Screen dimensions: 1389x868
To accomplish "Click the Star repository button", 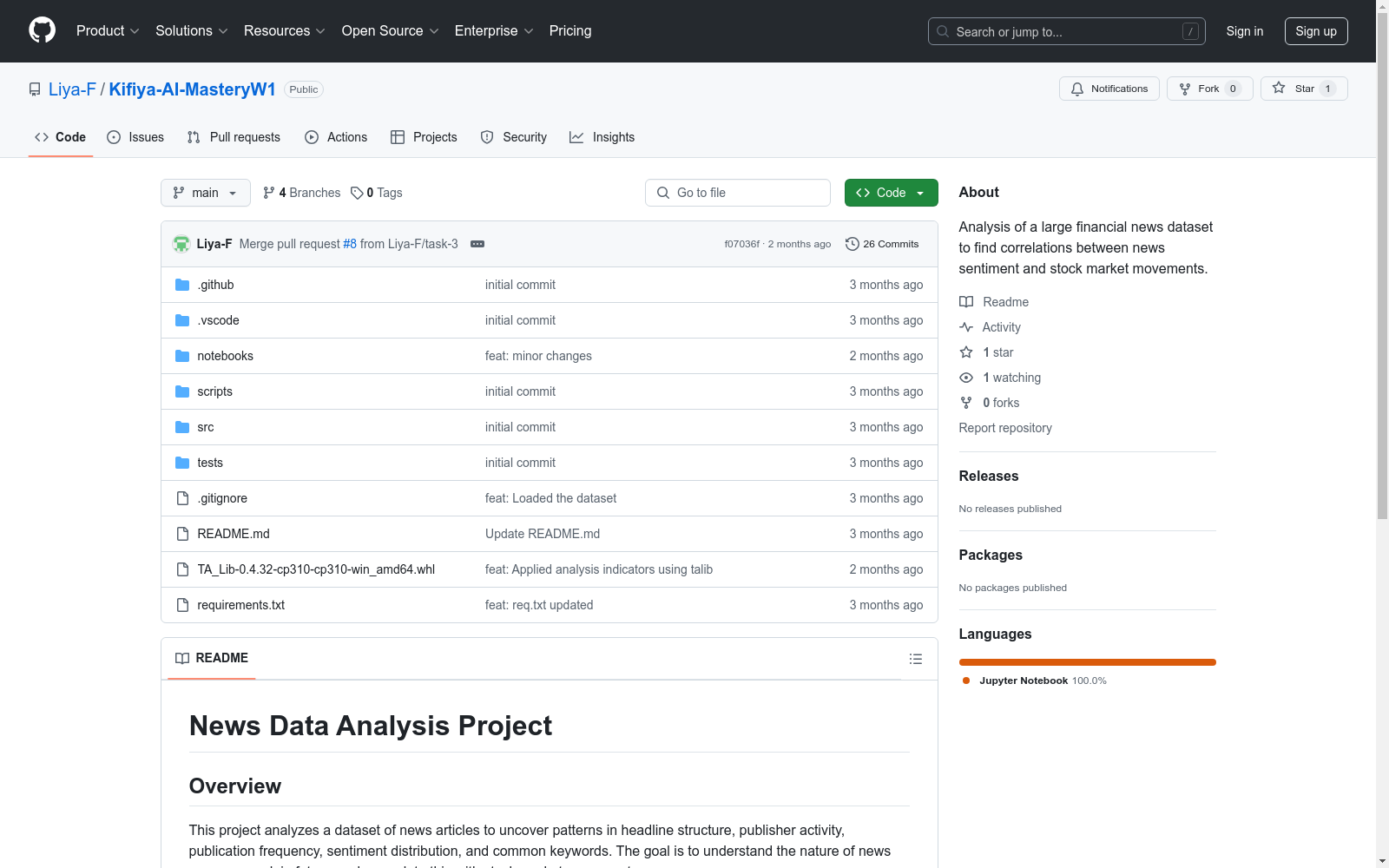I will click(1304, 89).
